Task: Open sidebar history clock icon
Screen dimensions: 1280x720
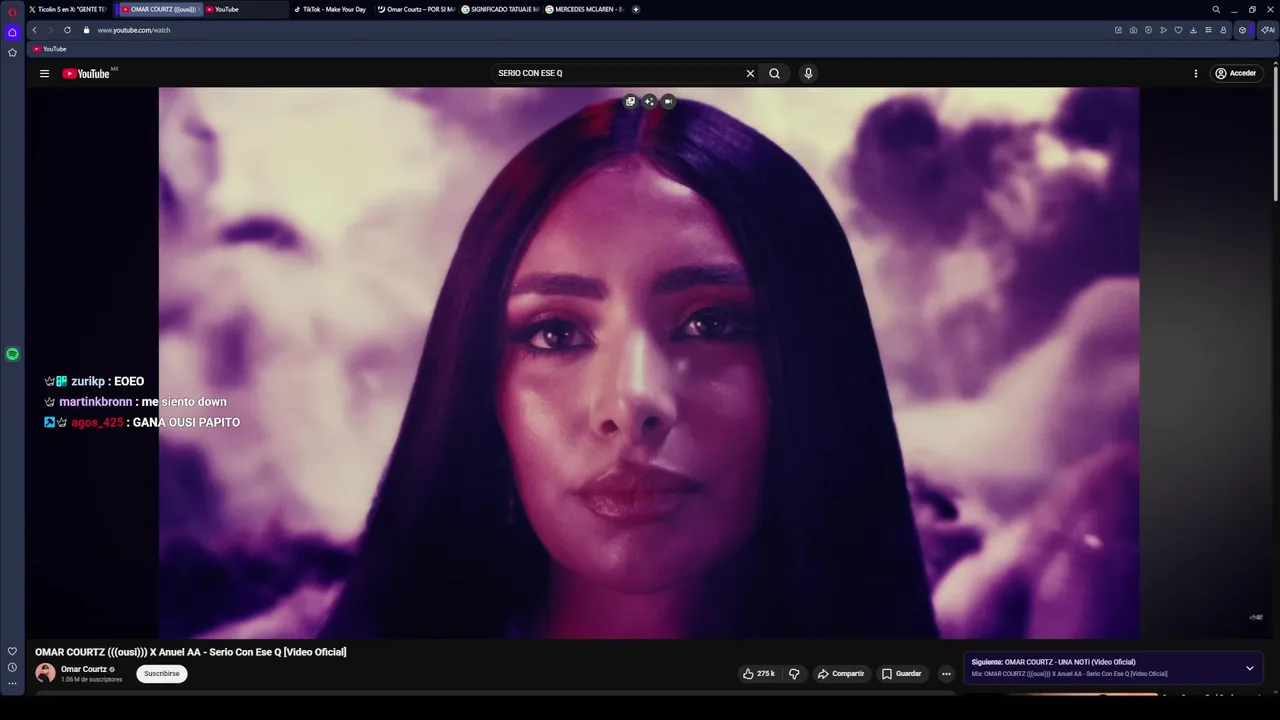Action: coord(12,667)
